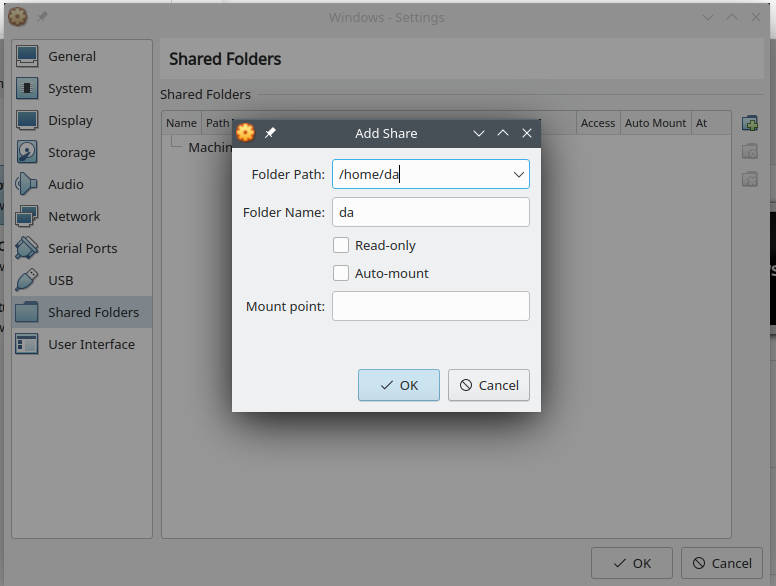Click pin icon in Add Share titlebar
Viewport: 776px width, 586px height.
click(270, 133)
